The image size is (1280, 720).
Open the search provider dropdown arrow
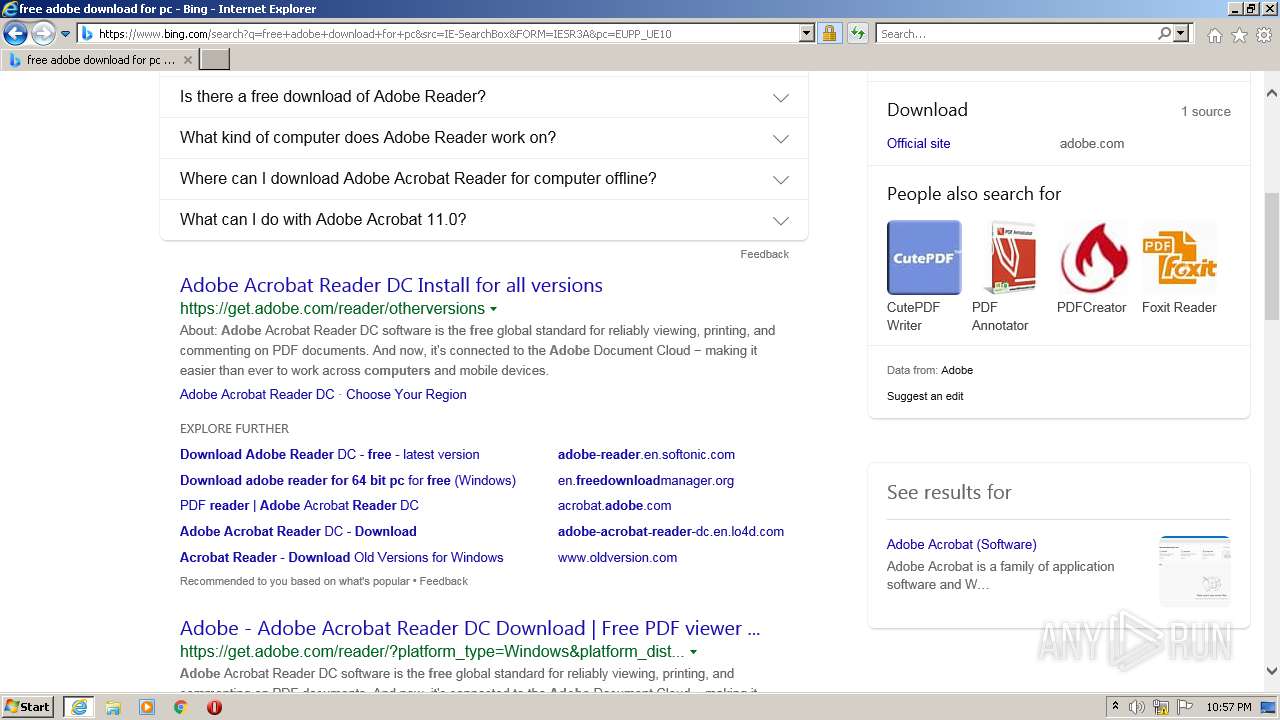pyautogui.click(x=1181, y=34)
